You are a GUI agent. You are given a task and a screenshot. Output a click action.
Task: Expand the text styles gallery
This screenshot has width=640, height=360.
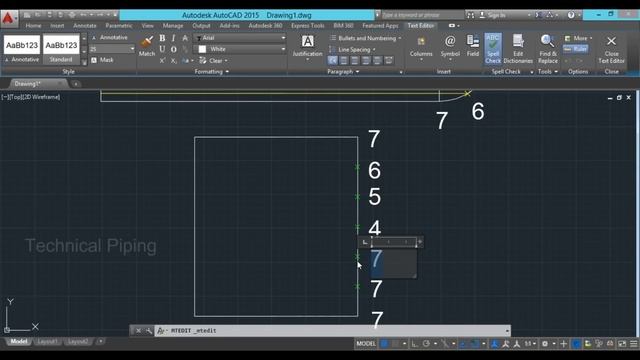click(x=84, y=62)
